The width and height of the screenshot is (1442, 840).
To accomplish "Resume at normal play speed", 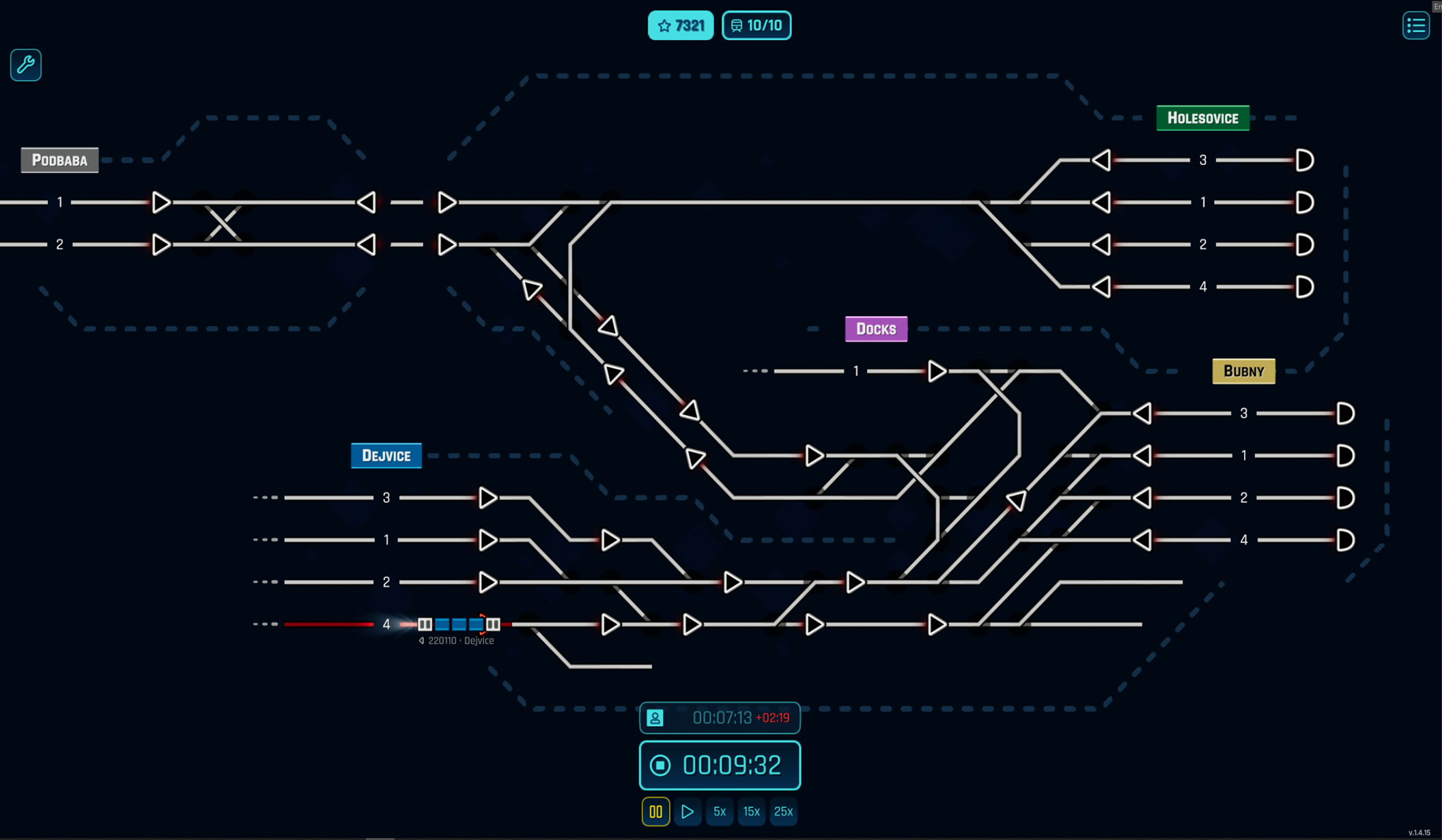I will (x=688, y=811).
